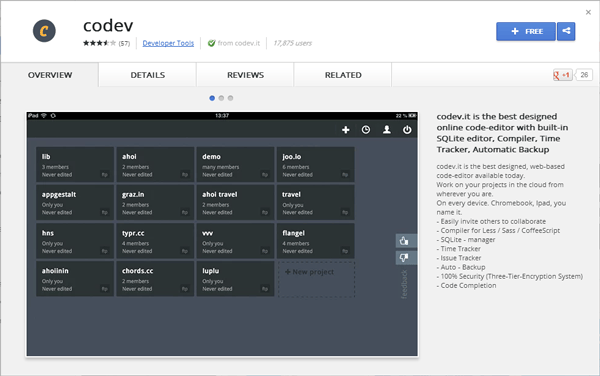Open the joo.io project tile

[316, 164]
